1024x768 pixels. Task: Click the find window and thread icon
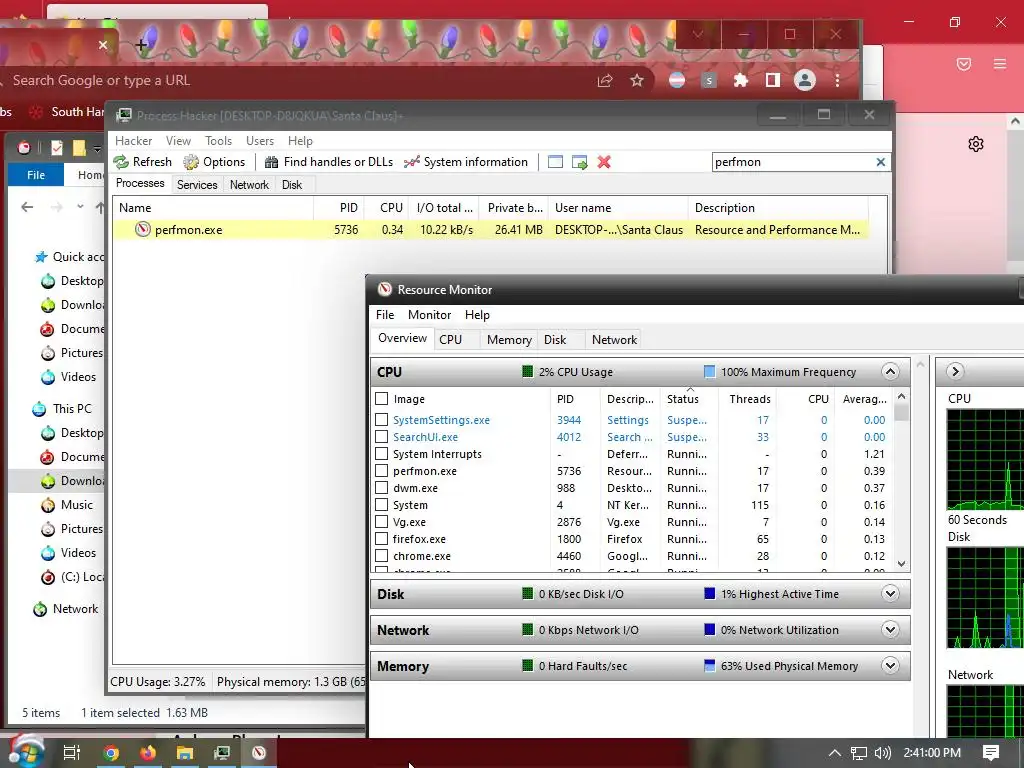579,162
